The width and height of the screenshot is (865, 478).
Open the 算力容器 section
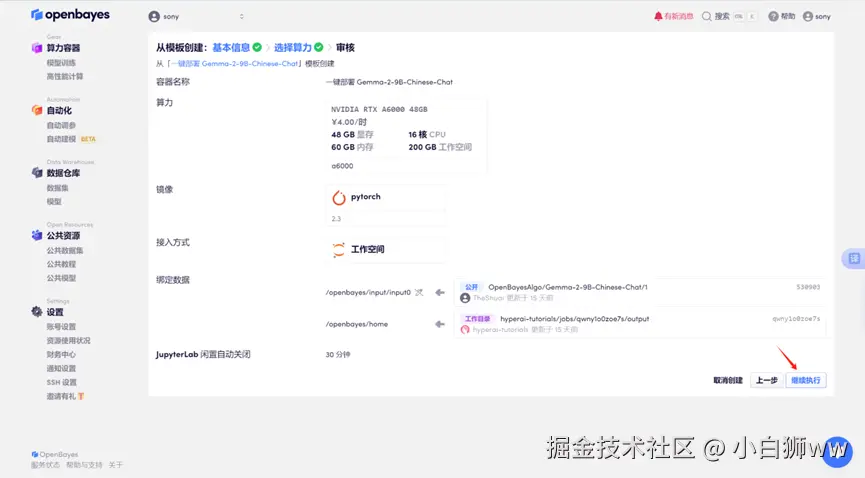point(63,48)
